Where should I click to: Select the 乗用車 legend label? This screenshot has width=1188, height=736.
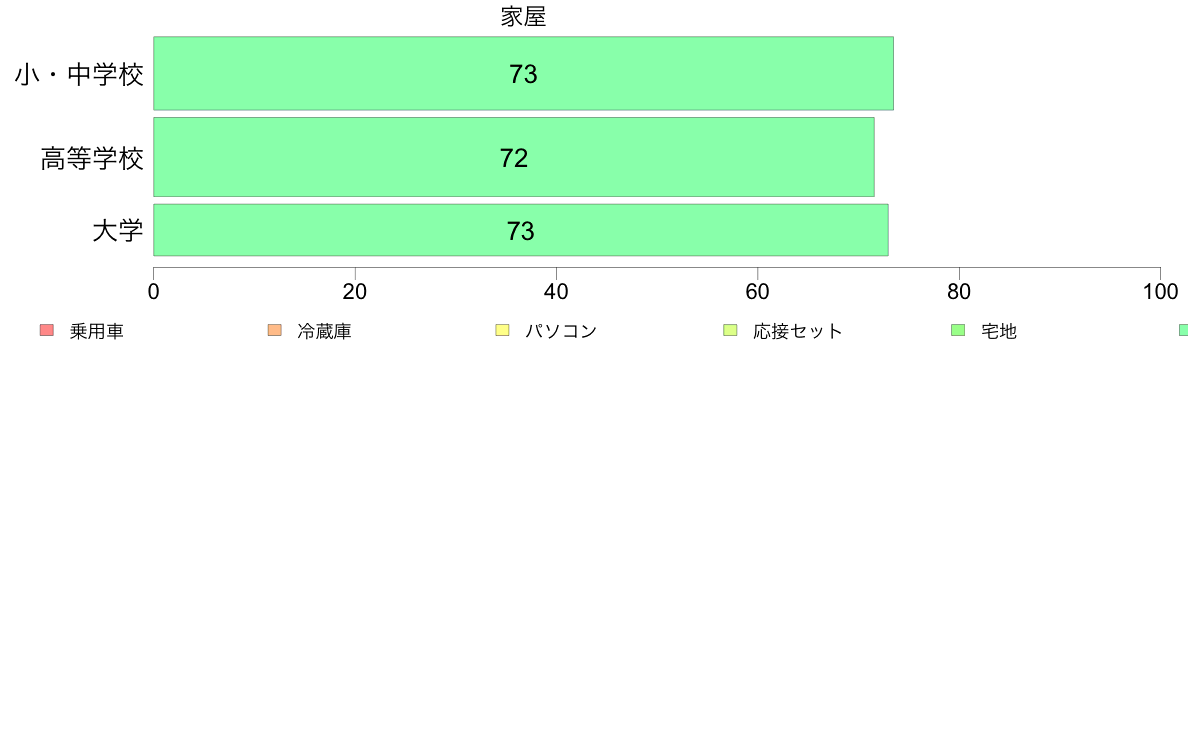tap(97, 331)
